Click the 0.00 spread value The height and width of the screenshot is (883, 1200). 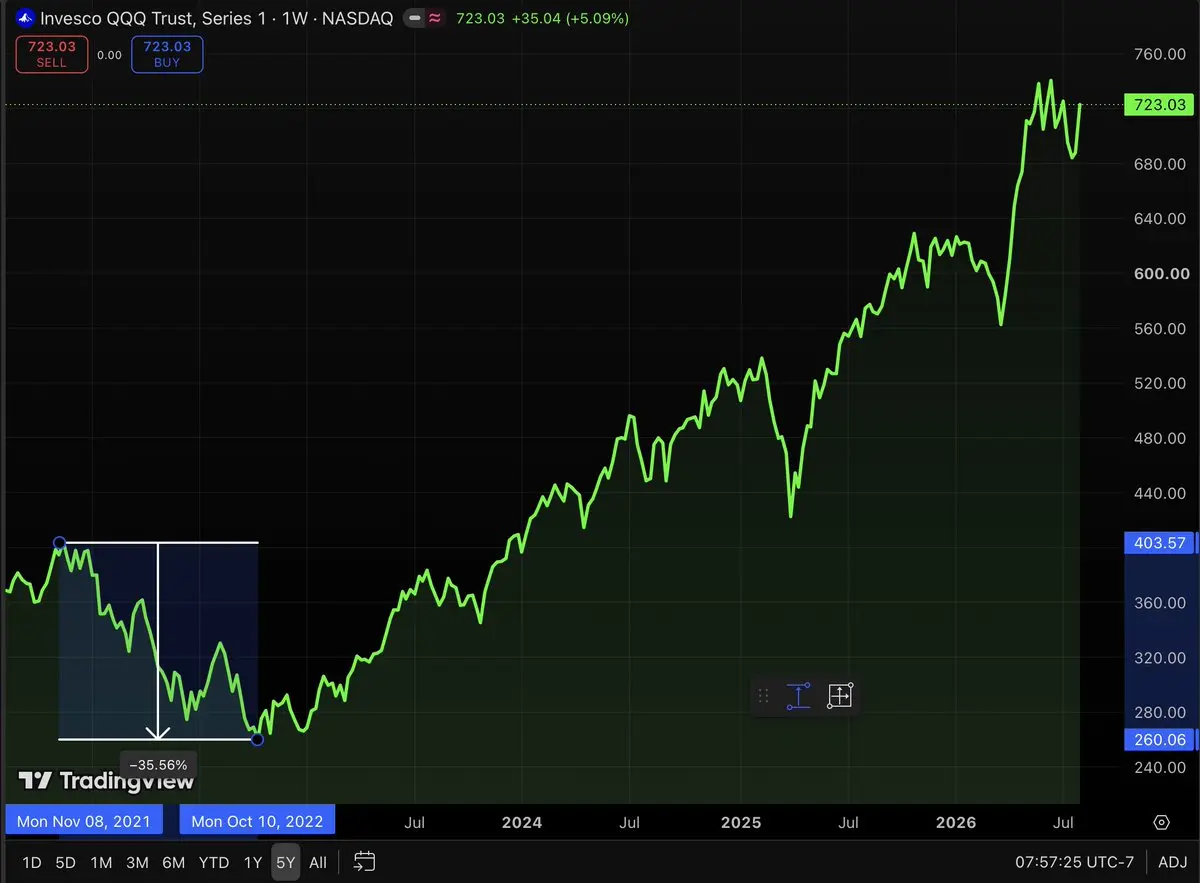[109, 55]
